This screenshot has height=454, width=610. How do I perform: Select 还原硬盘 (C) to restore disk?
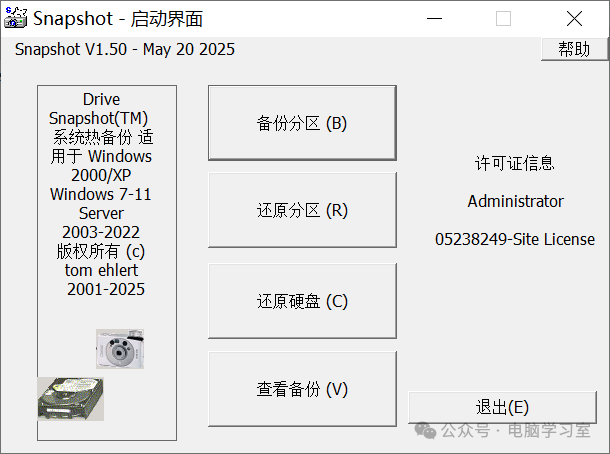(302, 301)
